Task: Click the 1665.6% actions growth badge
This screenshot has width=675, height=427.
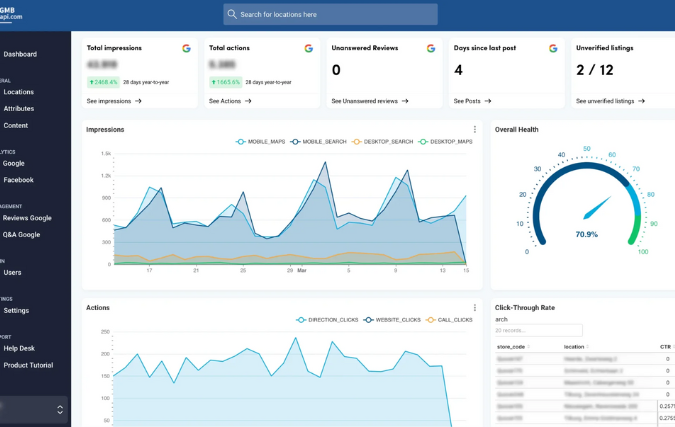Action: [x=226, y=82]
